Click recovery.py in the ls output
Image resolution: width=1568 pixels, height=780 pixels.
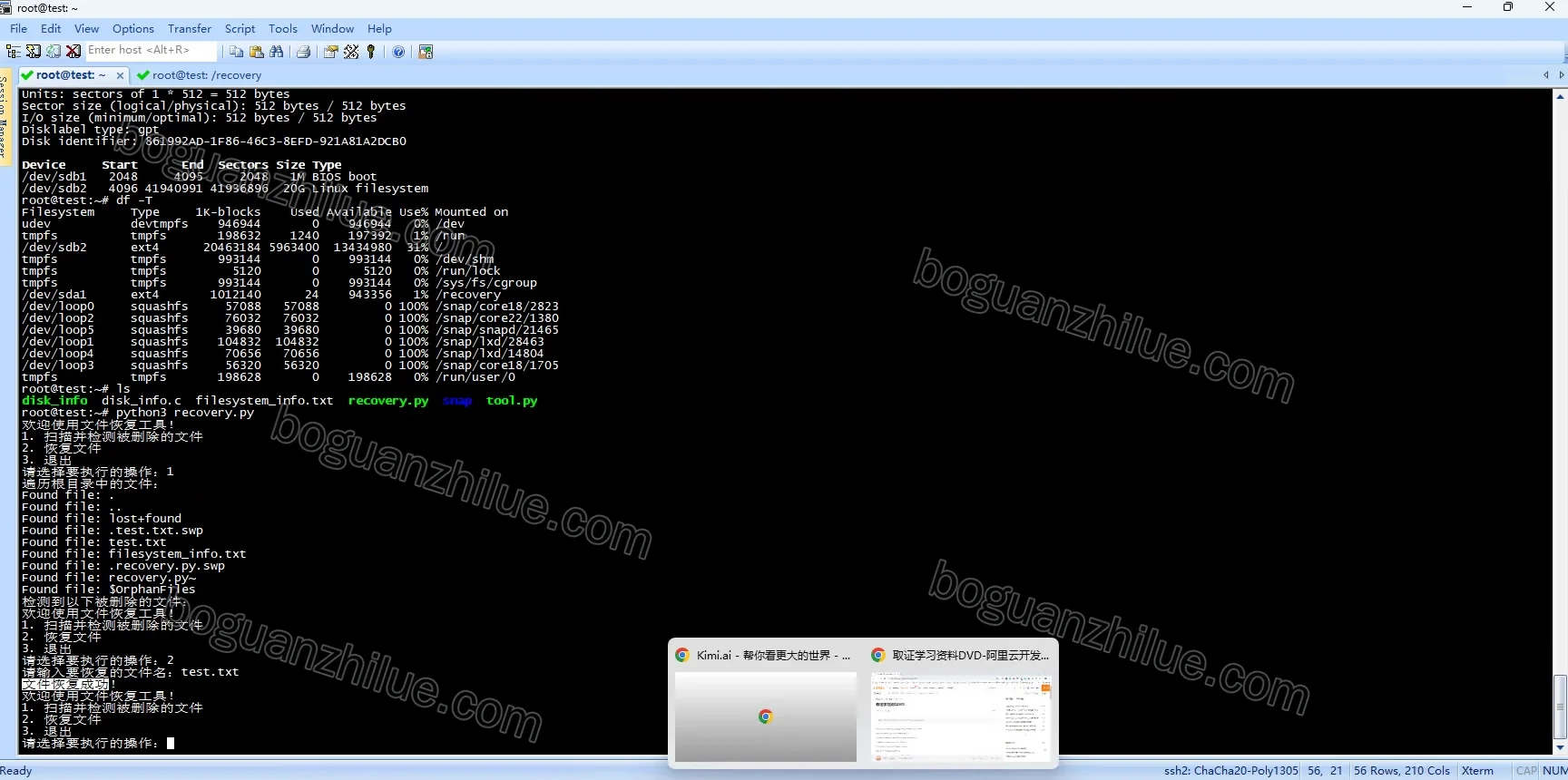click(388, 401)
